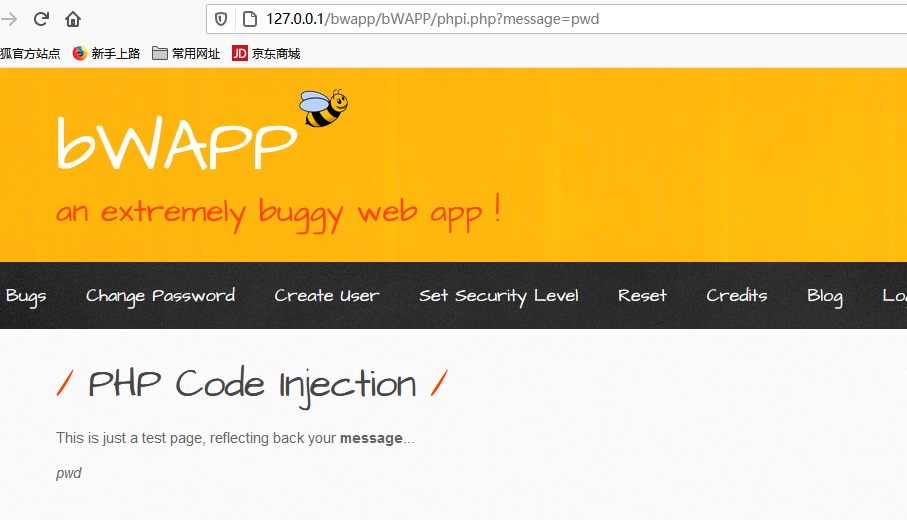Click the reflected pwd output text
The width and height of the screenshot is (907, 520).
pyautogui.click(x=69, y=474)
